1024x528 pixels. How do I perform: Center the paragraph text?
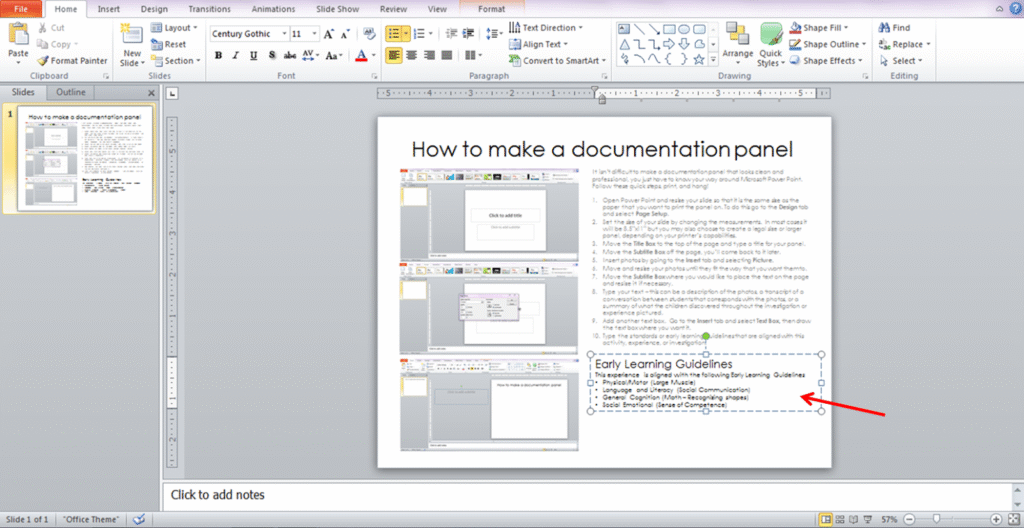coord(411,56)
